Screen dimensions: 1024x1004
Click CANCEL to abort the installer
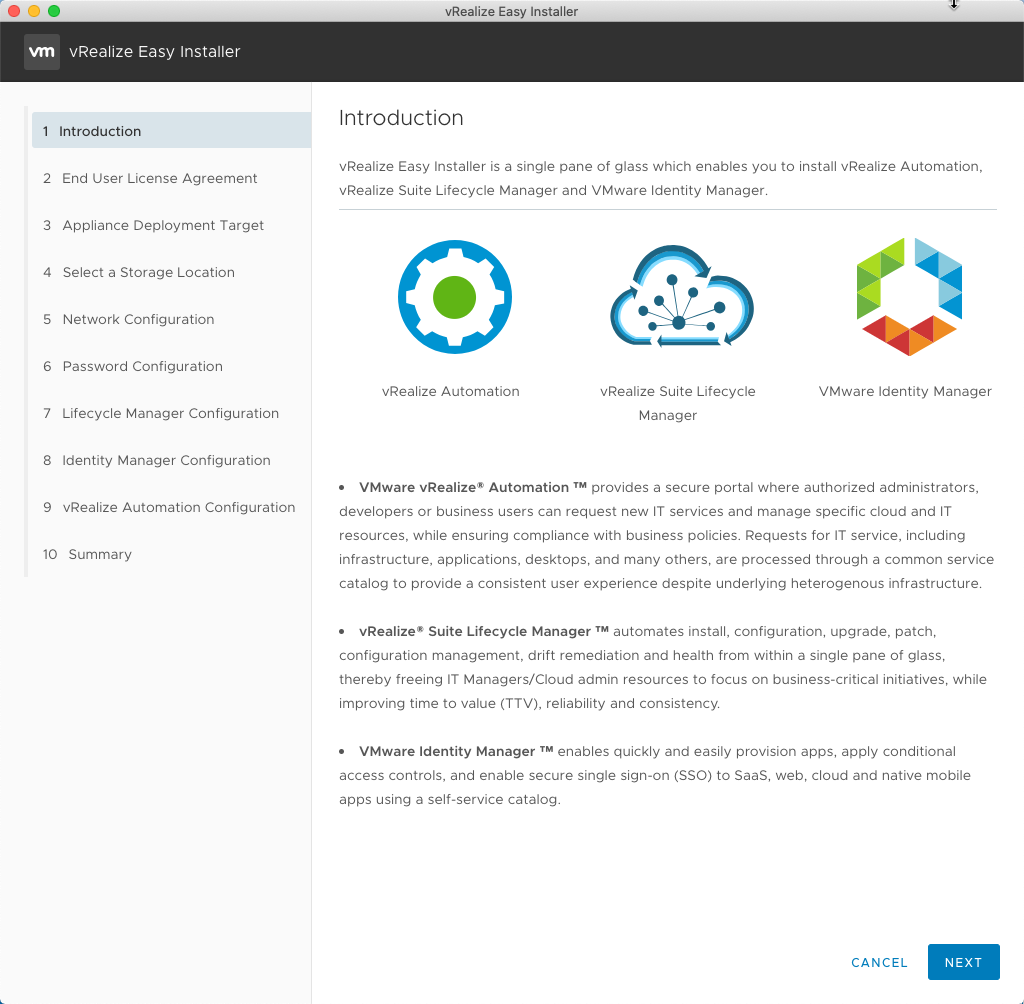pos(879,962)
